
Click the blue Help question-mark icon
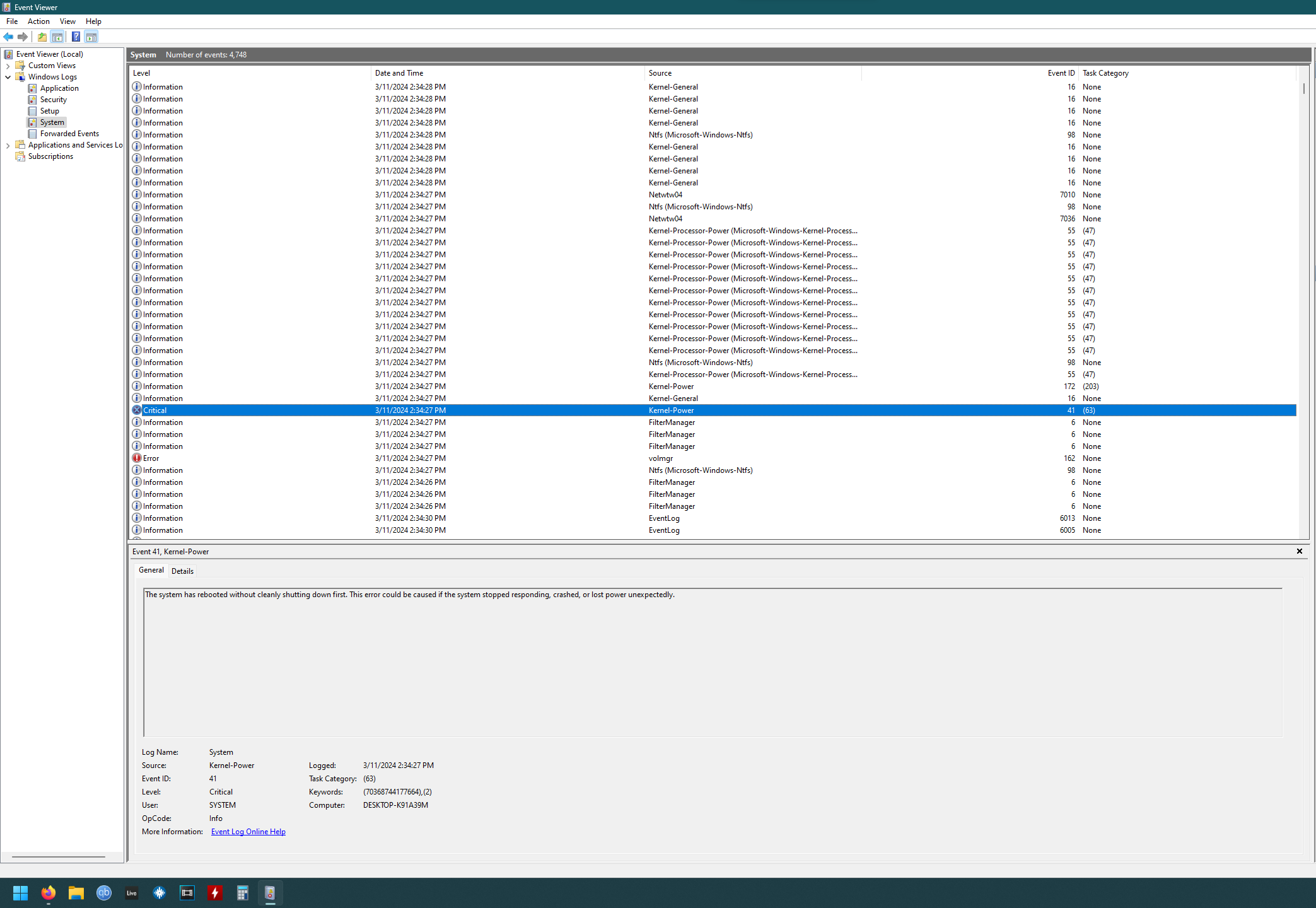pos(76,37)
